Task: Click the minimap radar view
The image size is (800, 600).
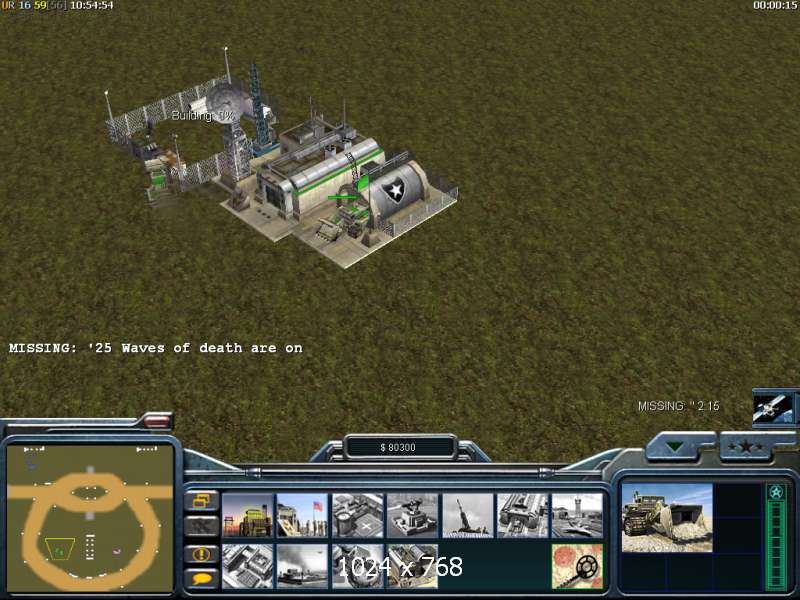Action: [x=90, y=518]
